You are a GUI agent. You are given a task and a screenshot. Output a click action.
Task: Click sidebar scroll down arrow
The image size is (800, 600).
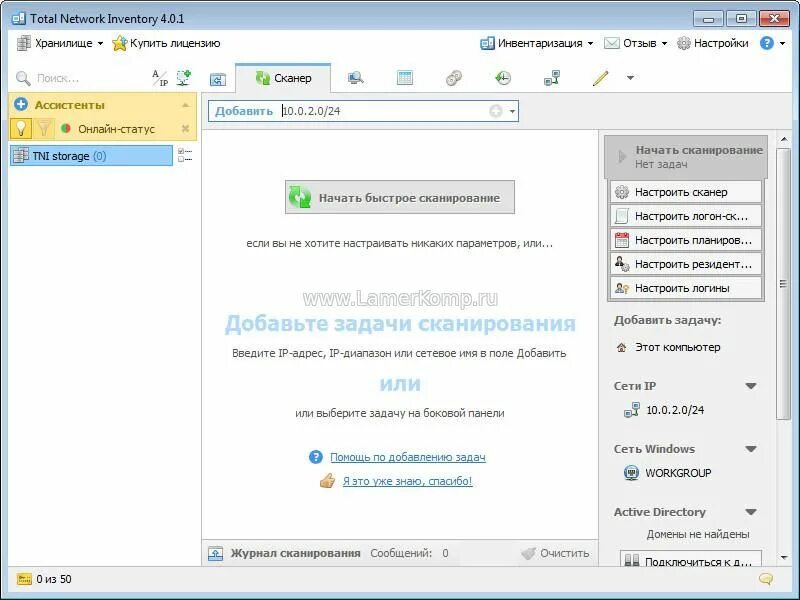pos(784,558)
